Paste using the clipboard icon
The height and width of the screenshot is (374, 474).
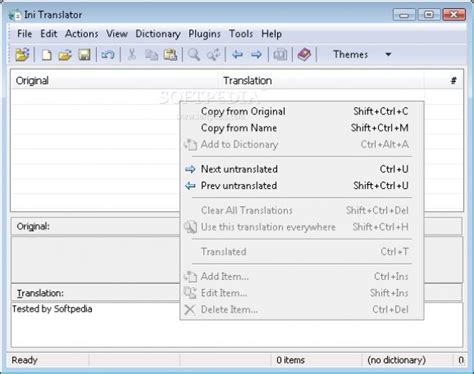point(170,55)
